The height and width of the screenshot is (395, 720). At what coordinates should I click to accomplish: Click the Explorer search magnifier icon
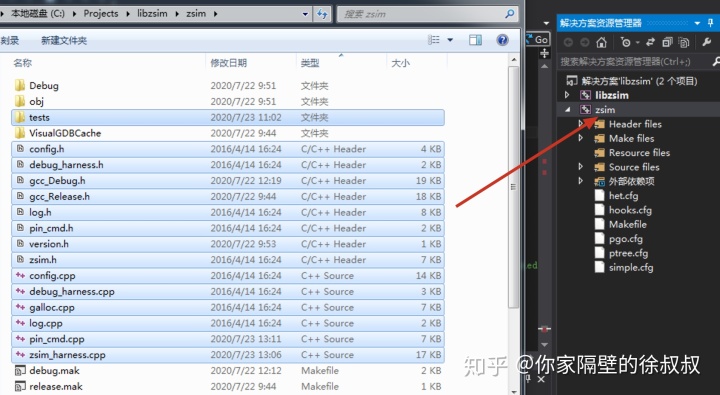pyautogui.click(x=509, y=14)
